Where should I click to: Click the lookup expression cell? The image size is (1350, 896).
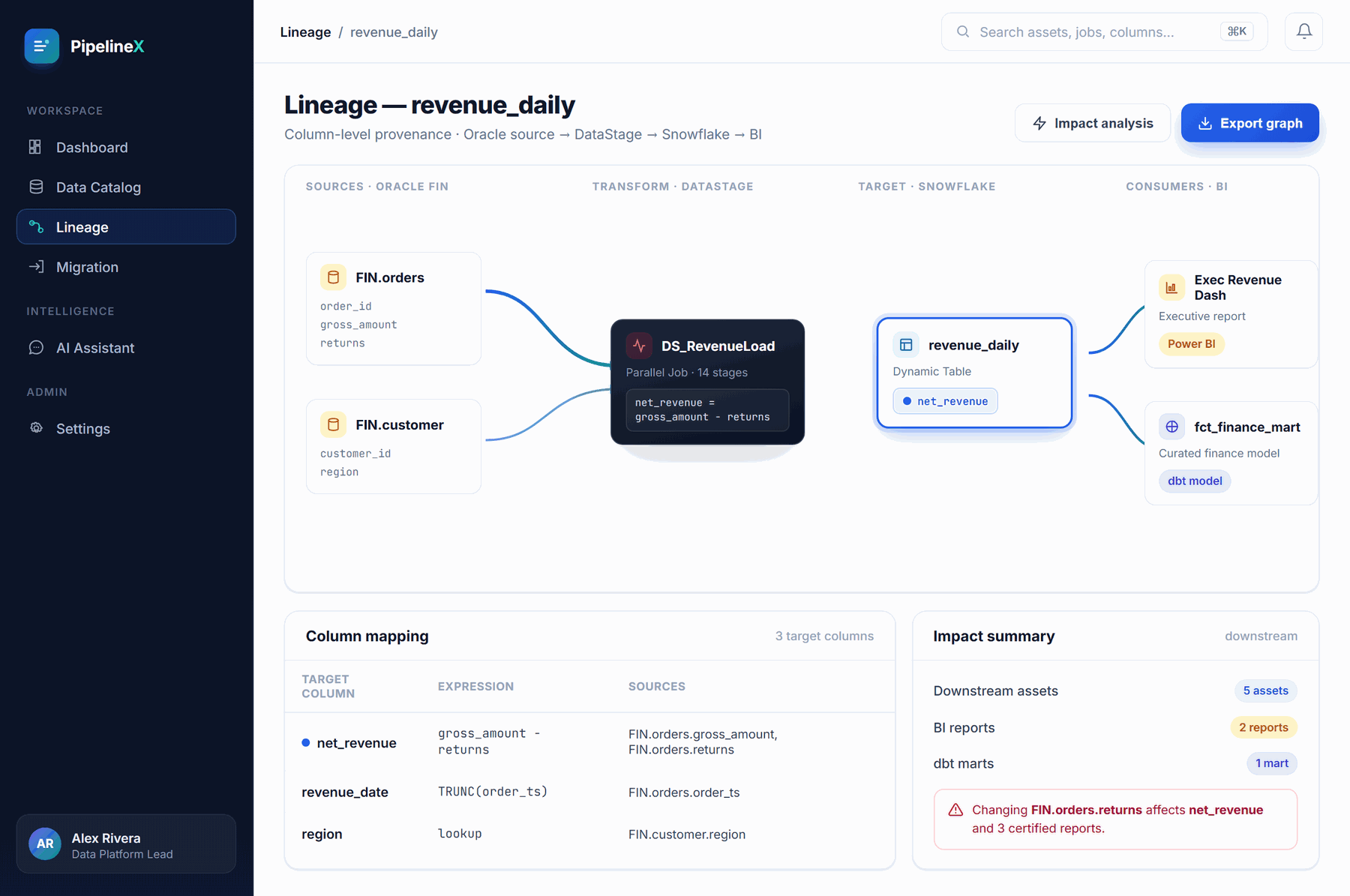(460, 834)
